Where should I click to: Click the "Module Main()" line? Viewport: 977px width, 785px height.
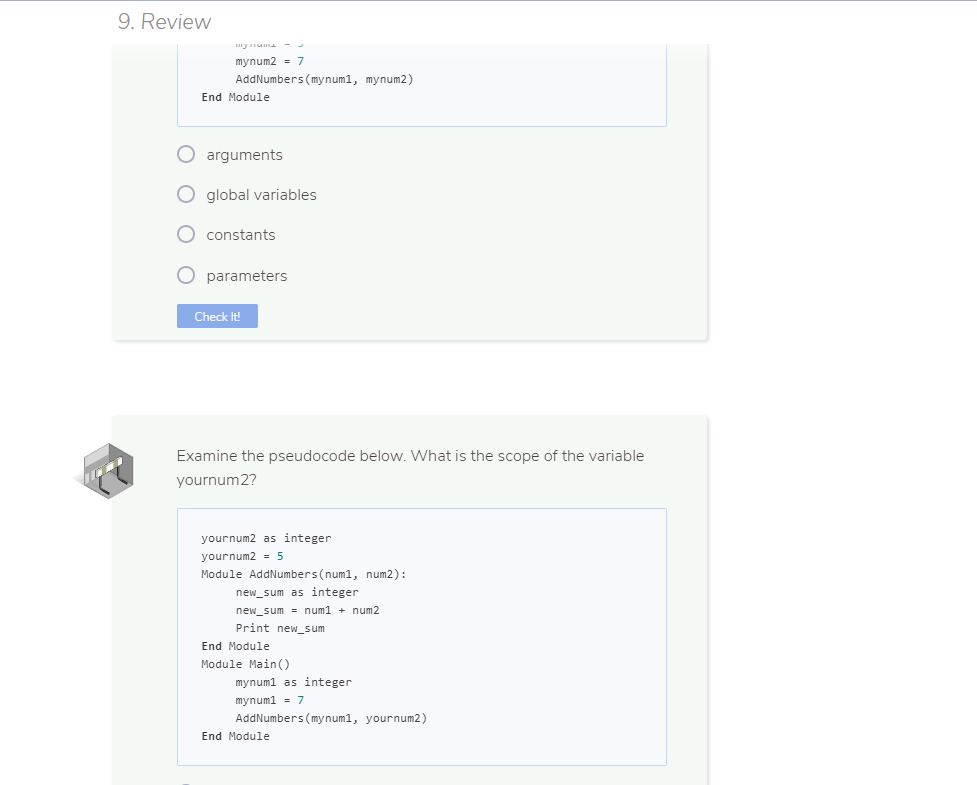[247, 664]
